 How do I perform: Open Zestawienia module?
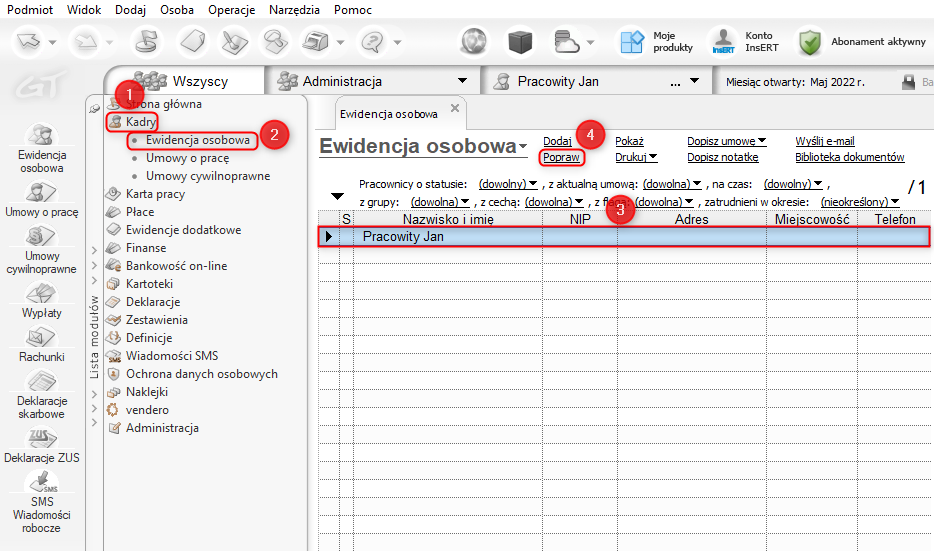point(157,320)
